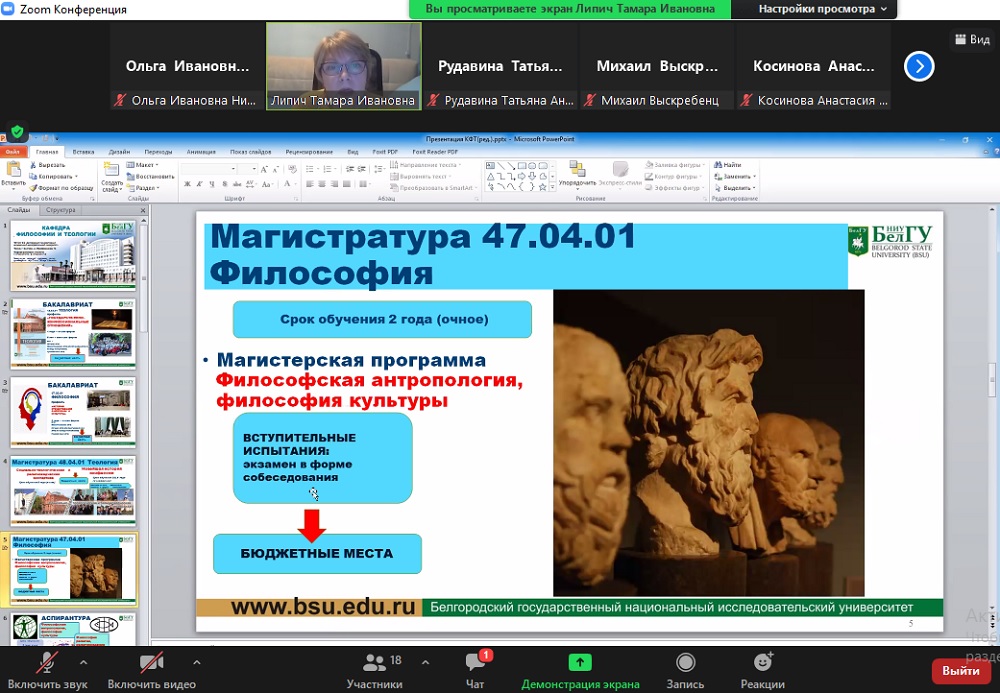Switch to the Структура pane tab
Viewport: 1000px width, 693px height.
(61, 210)
